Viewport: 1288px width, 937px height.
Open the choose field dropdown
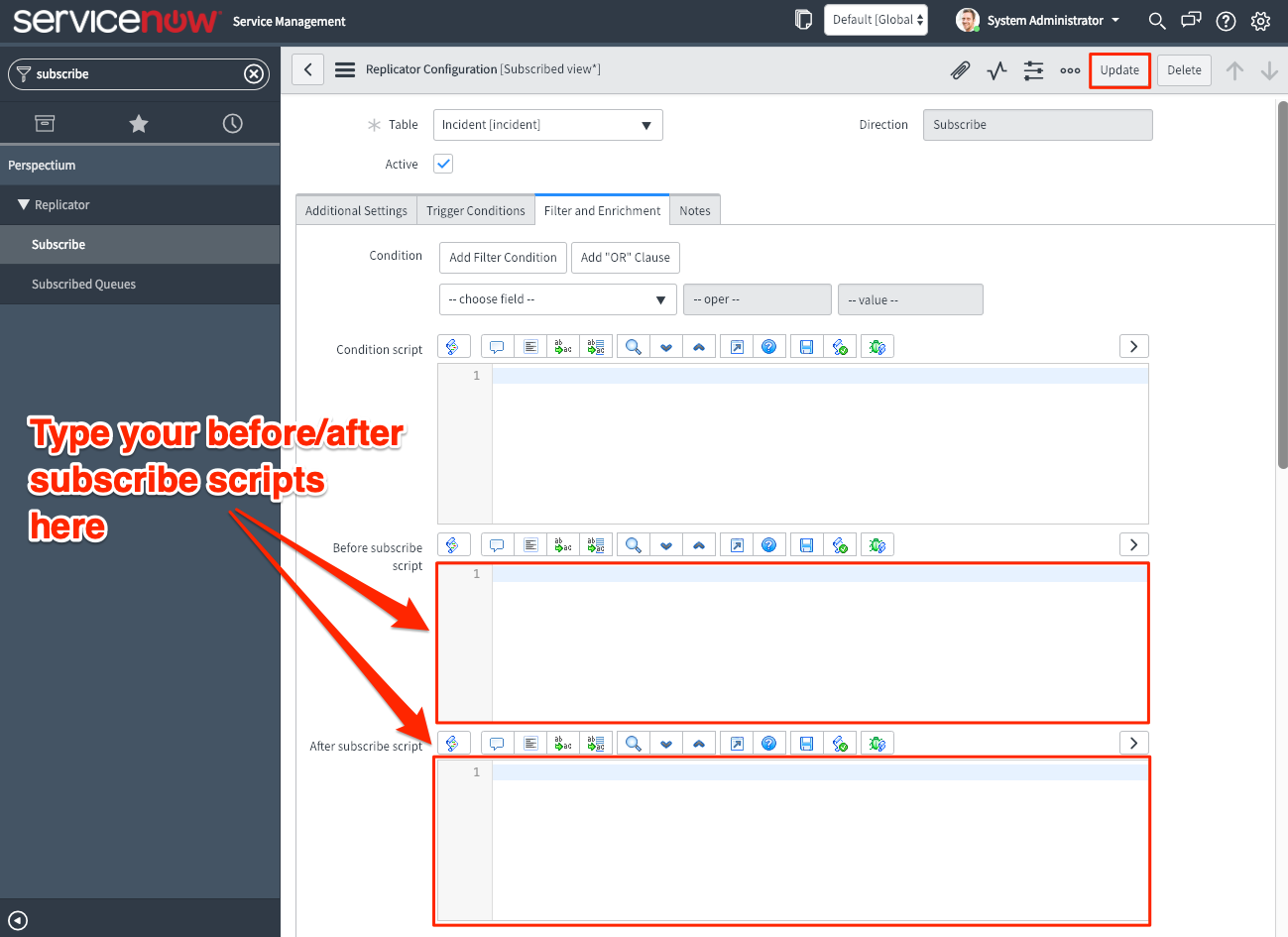click(x=558, y=299)
